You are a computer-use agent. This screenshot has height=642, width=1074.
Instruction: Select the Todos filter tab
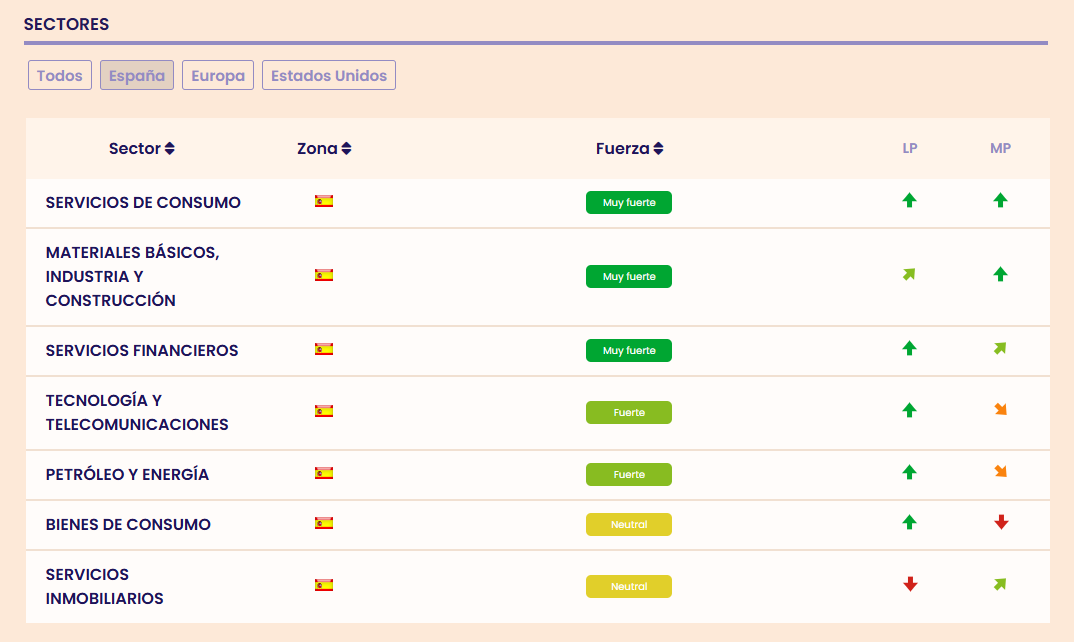click(60, 76)
